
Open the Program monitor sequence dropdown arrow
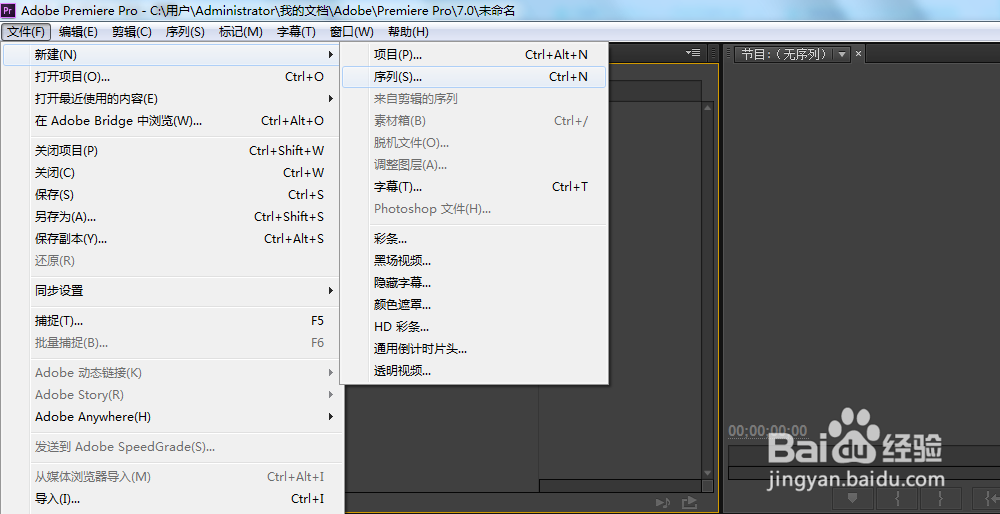pyautogui.click(x=842, y=54)
